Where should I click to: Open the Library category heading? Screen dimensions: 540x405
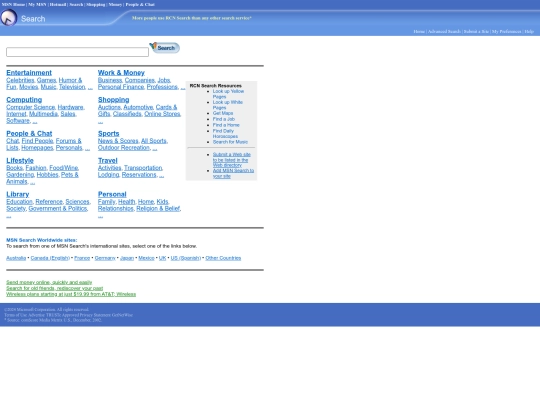[18, 194]
